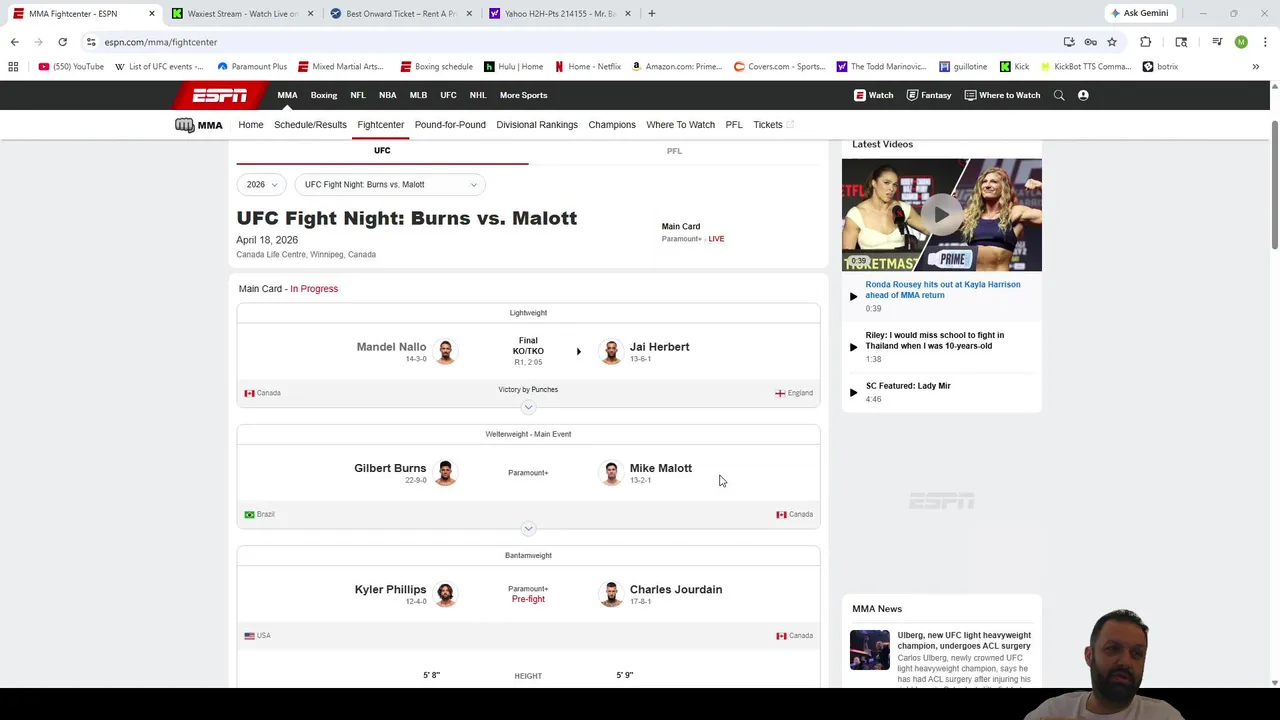The image size is (1280, 720).
Task: Play the Ronda Rousey featured video
Action: pyautogui.click(x=941, y=214)
